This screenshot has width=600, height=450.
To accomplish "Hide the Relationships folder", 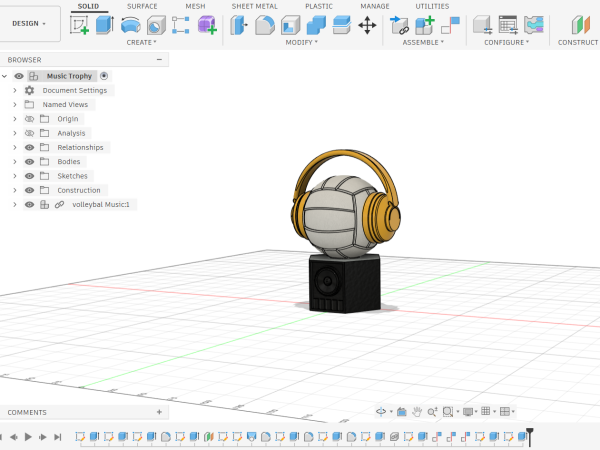I will (29, 147).
